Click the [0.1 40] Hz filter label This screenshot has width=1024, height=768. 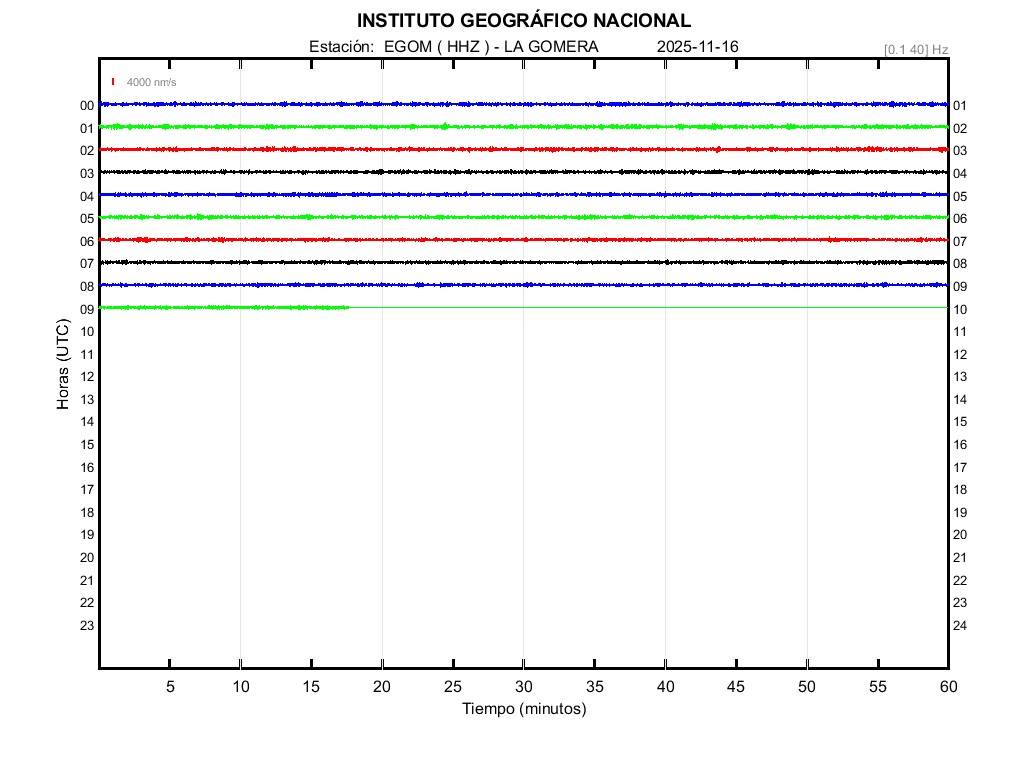(x=915, y=49)
